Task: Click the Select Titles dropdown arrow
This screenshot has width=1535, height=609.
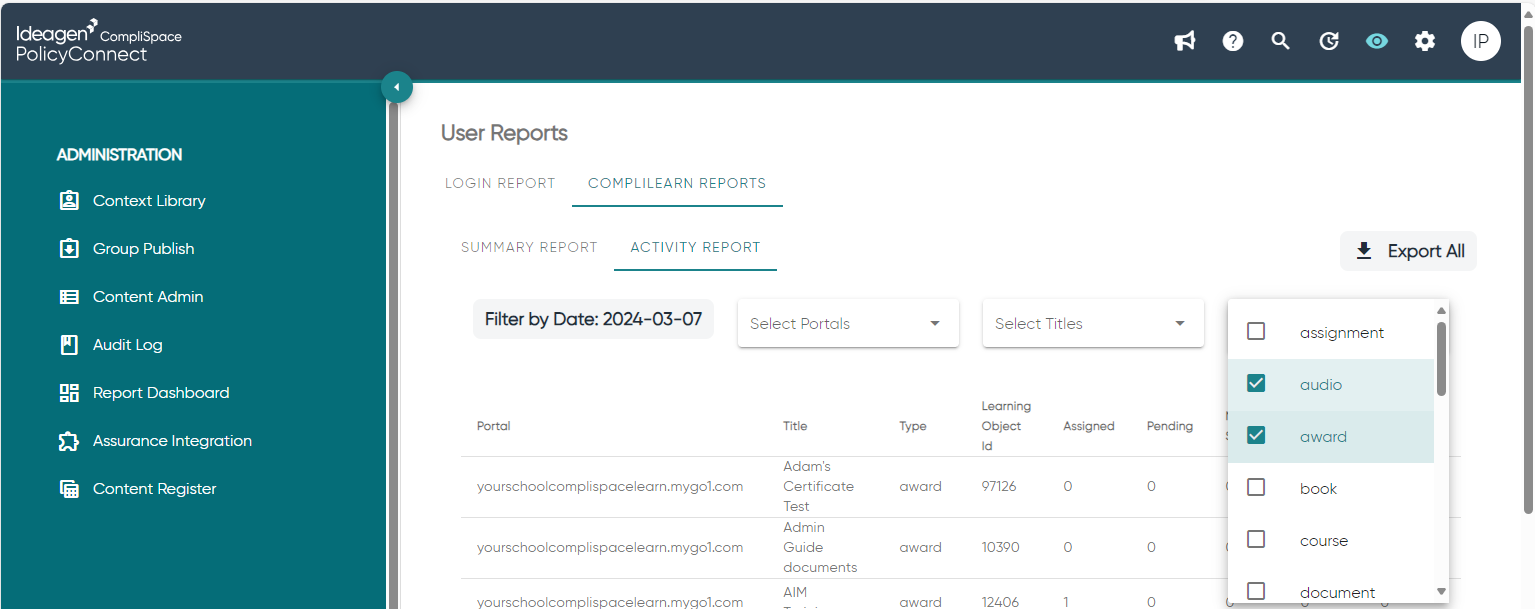Action: click(x=1180, y=323)
